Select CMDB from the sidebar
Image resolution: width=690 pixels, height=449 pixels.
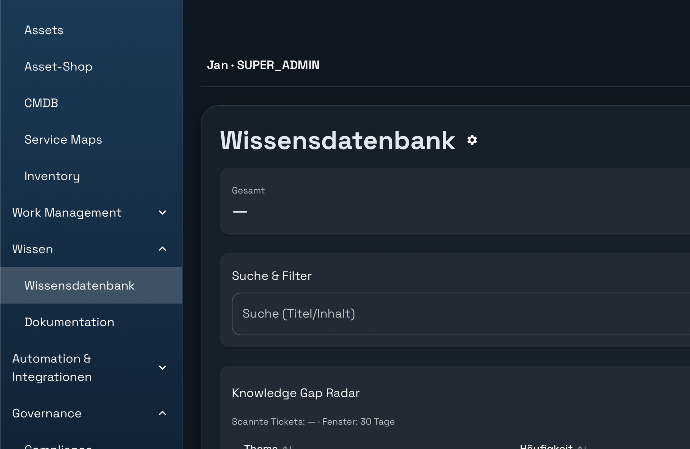pyautogui.click(x=41, y=103)
